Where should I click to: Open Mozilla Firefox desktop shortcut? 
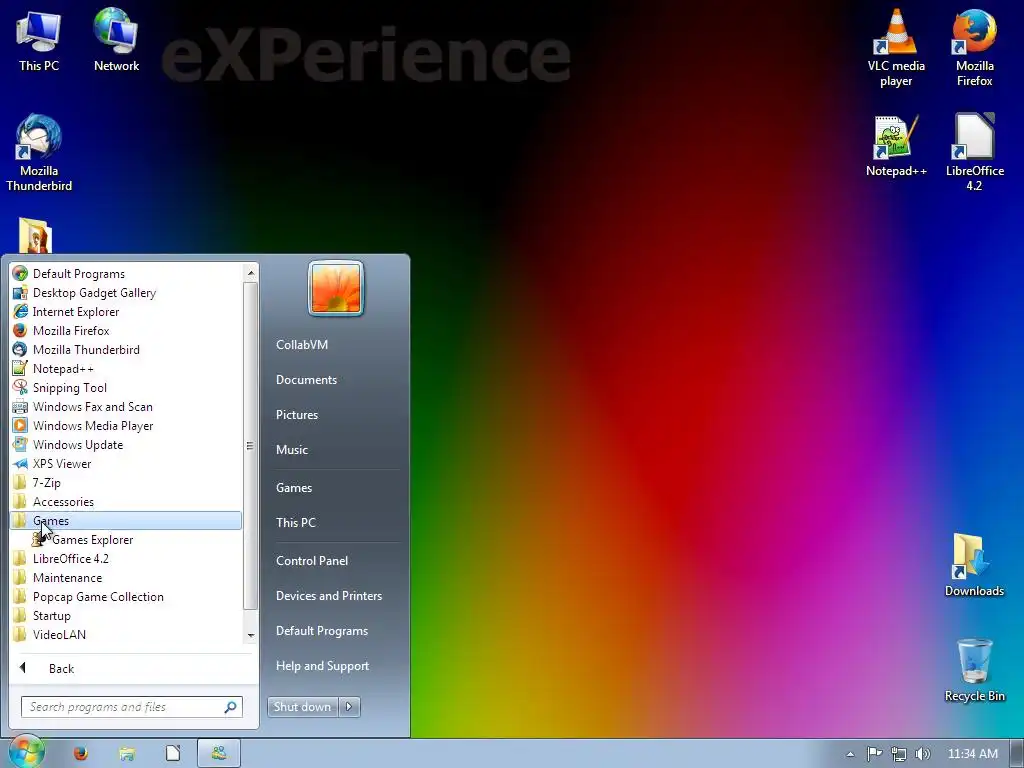[x=974, y=47]
